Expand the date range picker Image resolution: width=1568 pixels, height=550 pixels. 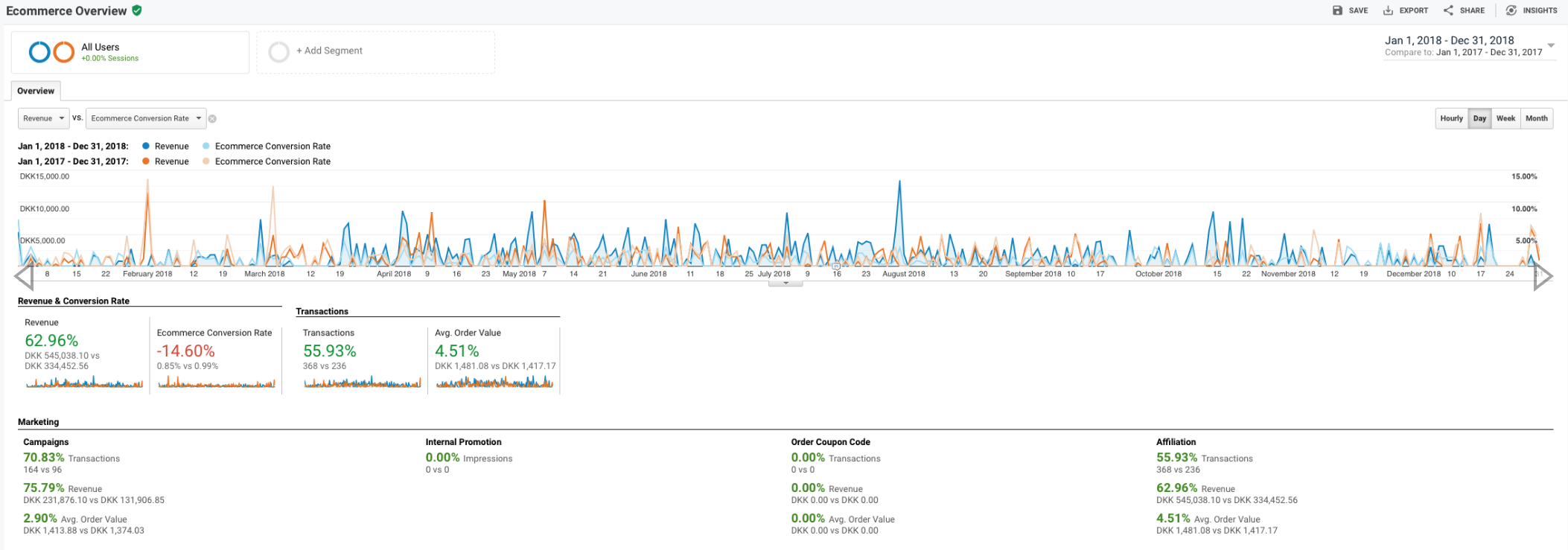click(1551, 46)
